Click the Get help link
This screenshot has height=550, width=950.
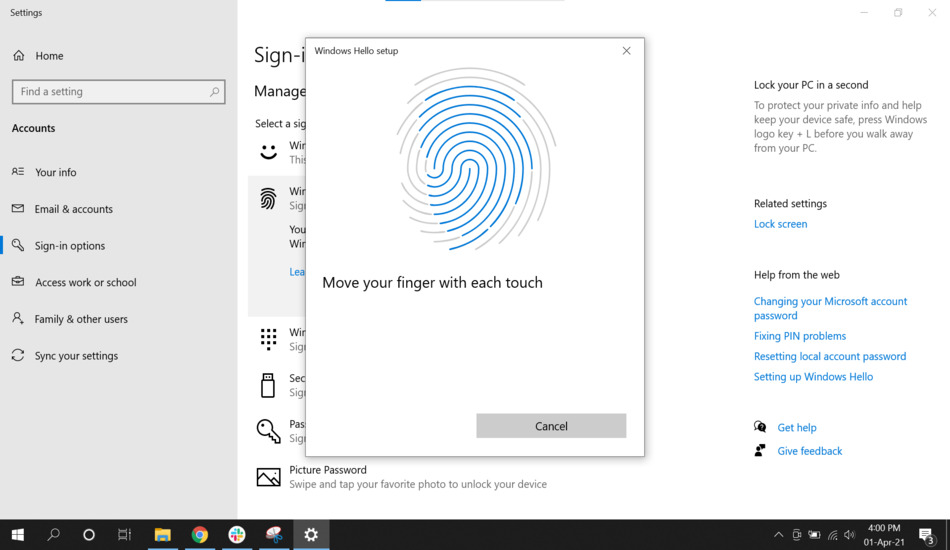click(797, 428)
